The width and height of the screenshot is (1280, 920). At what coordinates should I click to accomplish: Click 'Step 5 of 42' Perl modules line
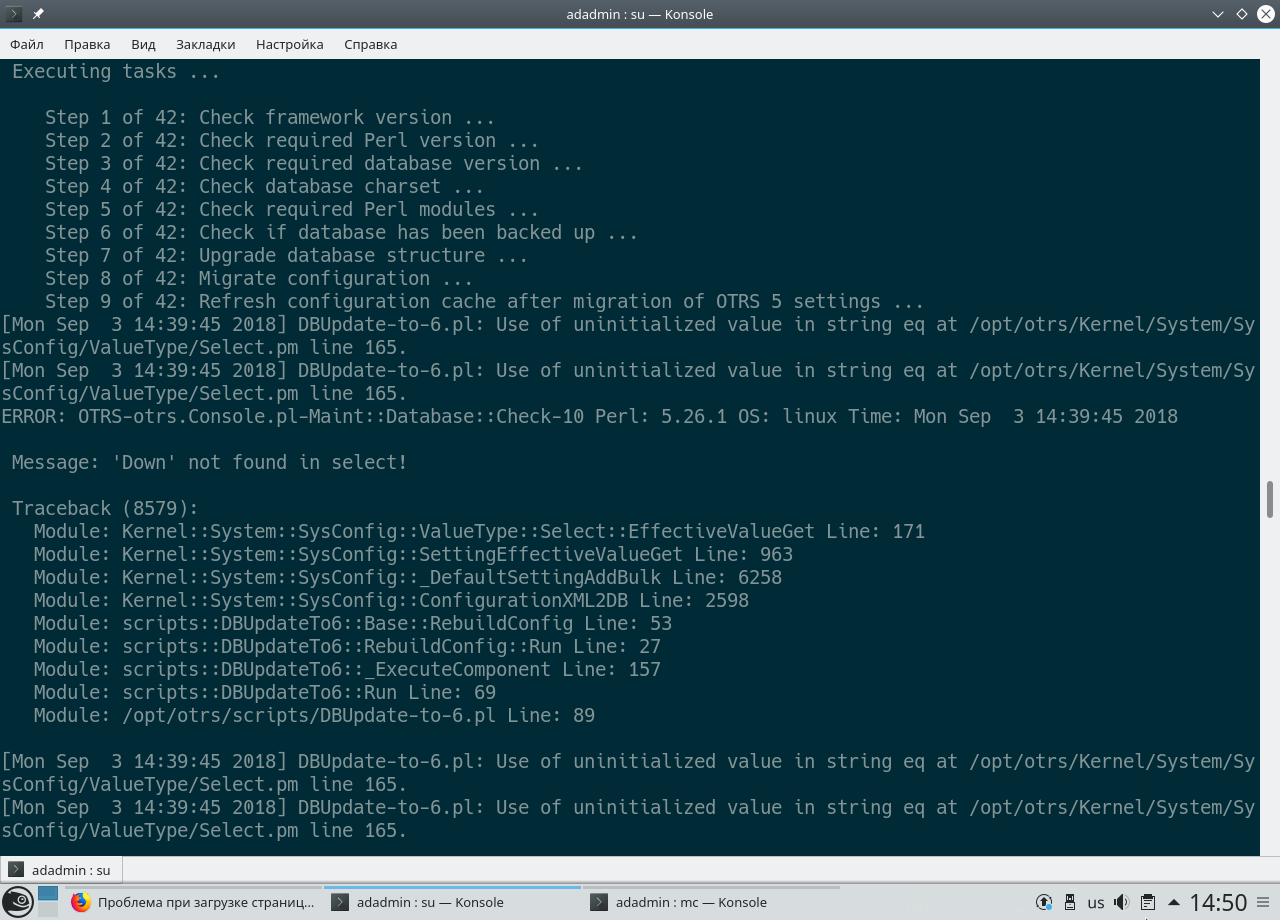tap(292, 209)
